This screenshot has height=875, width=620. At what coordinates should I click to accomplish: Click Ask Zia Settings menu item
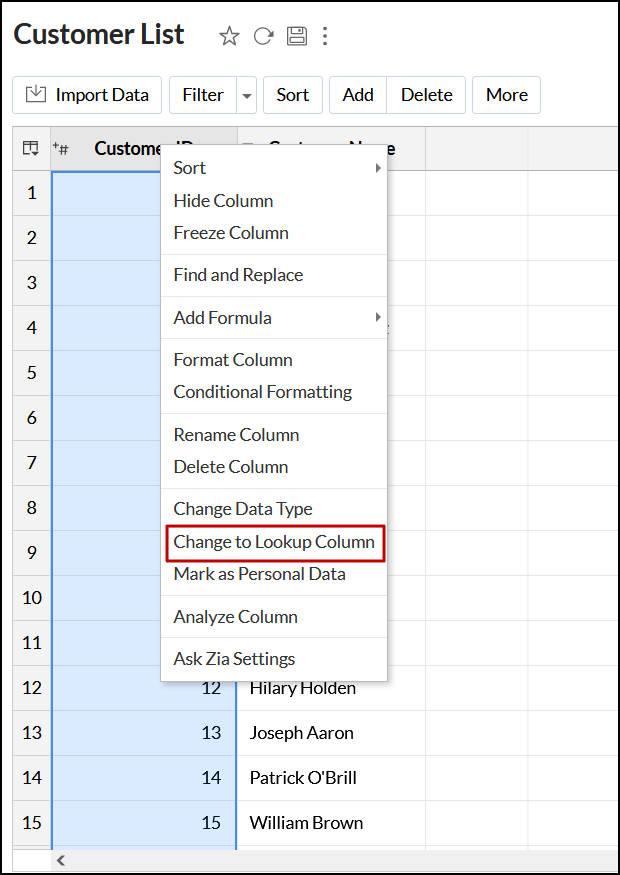pos(234,659)
